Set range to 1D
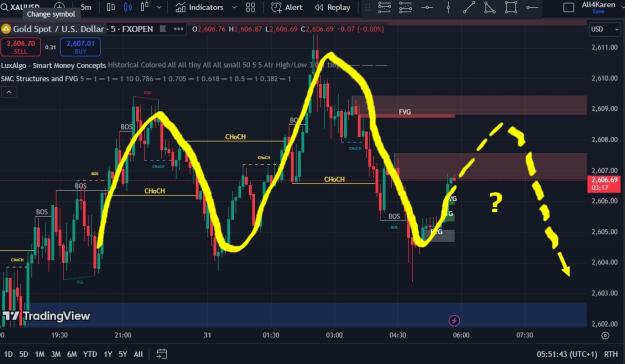 tap(8, 354)
